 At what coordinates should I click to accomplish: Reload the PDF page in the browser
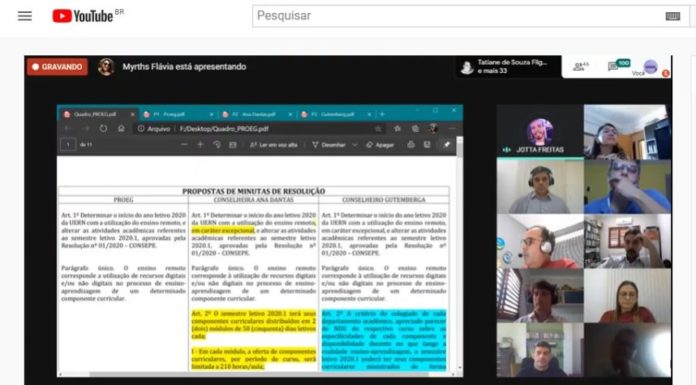tap(103, 128)
